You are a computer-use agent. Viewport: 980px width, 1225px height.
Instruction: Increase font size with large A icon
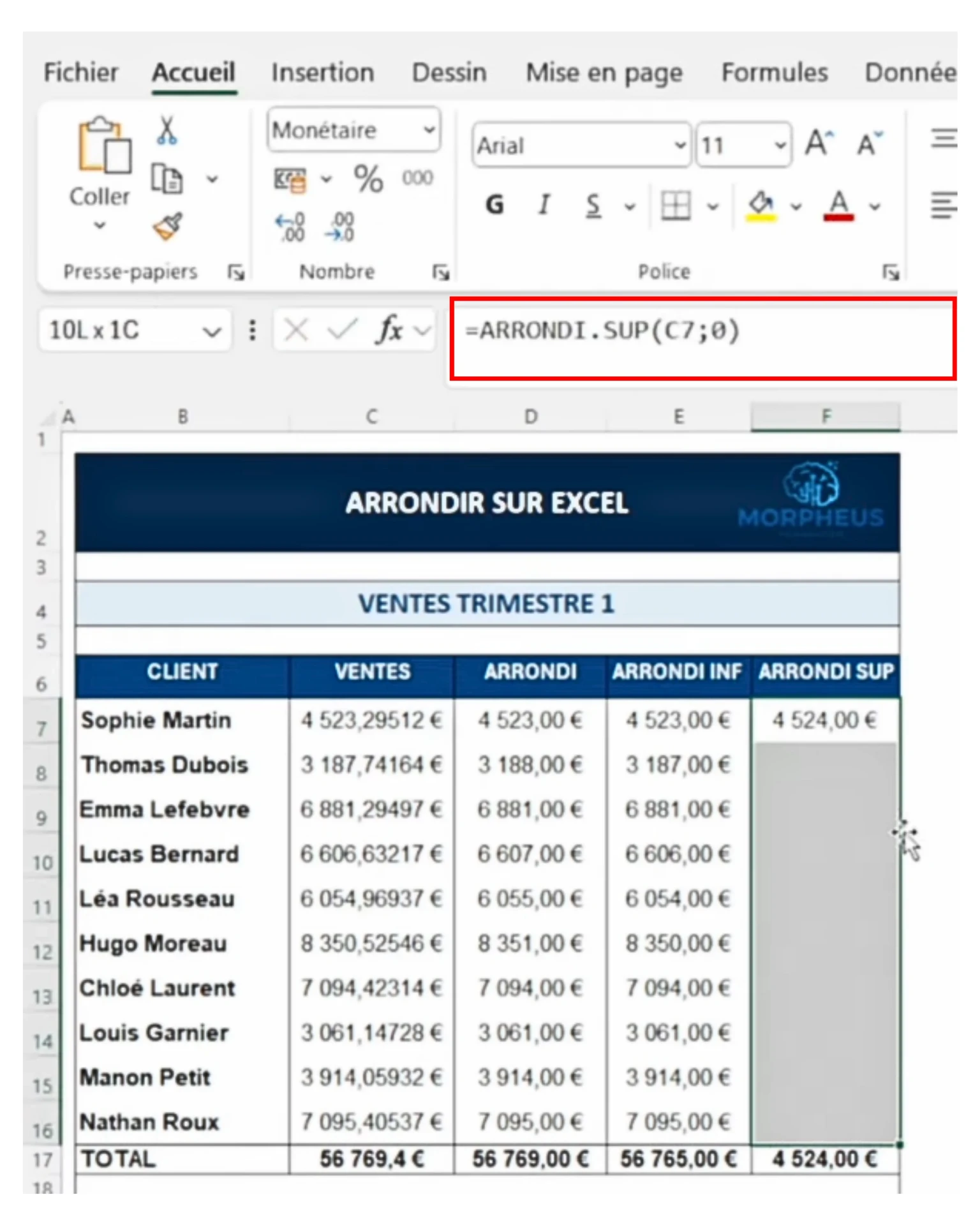coord(819,143)
